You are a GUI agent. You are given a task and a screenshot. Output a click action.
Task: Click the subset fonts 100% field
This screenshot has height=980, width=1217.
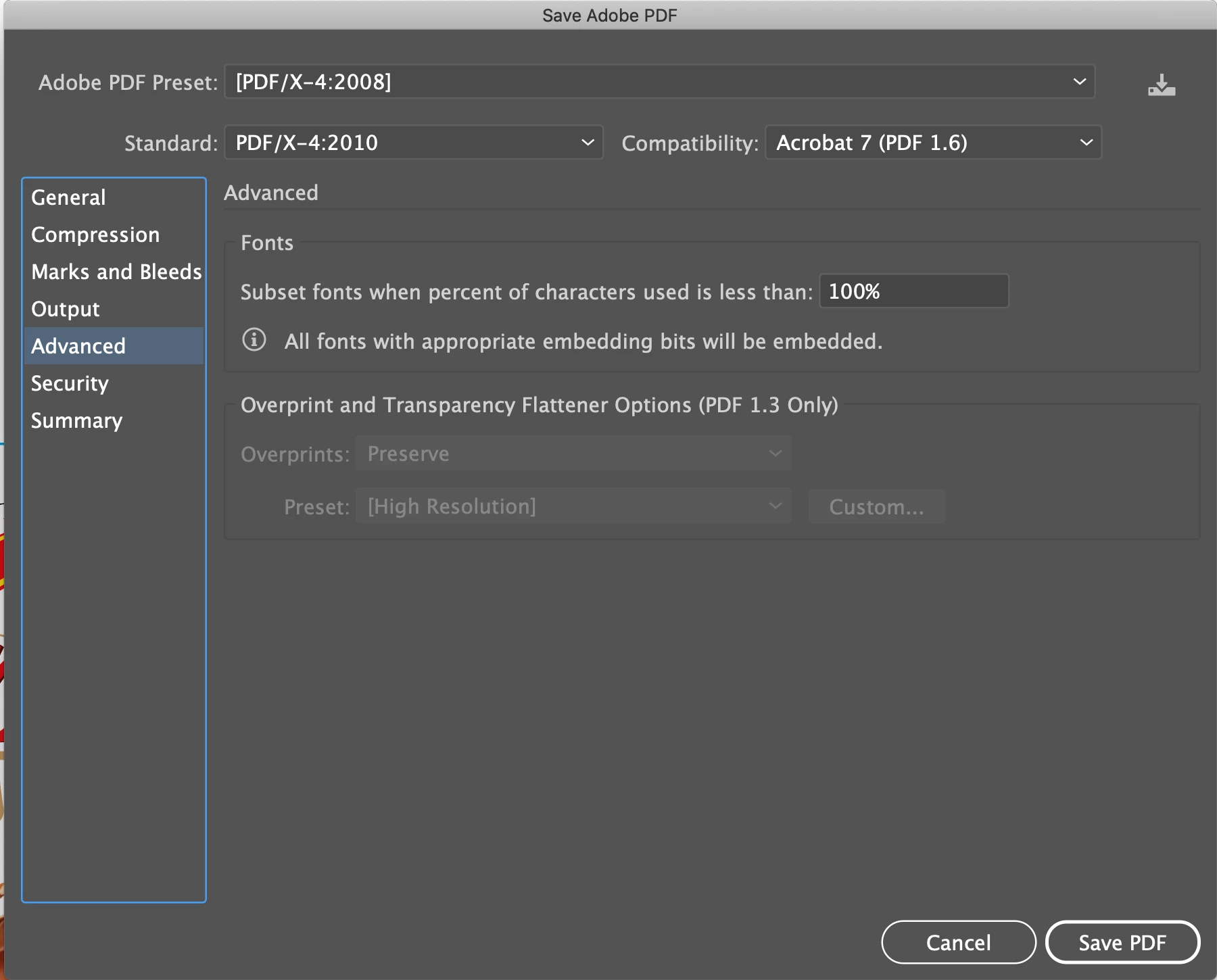(x=914, y=291)
